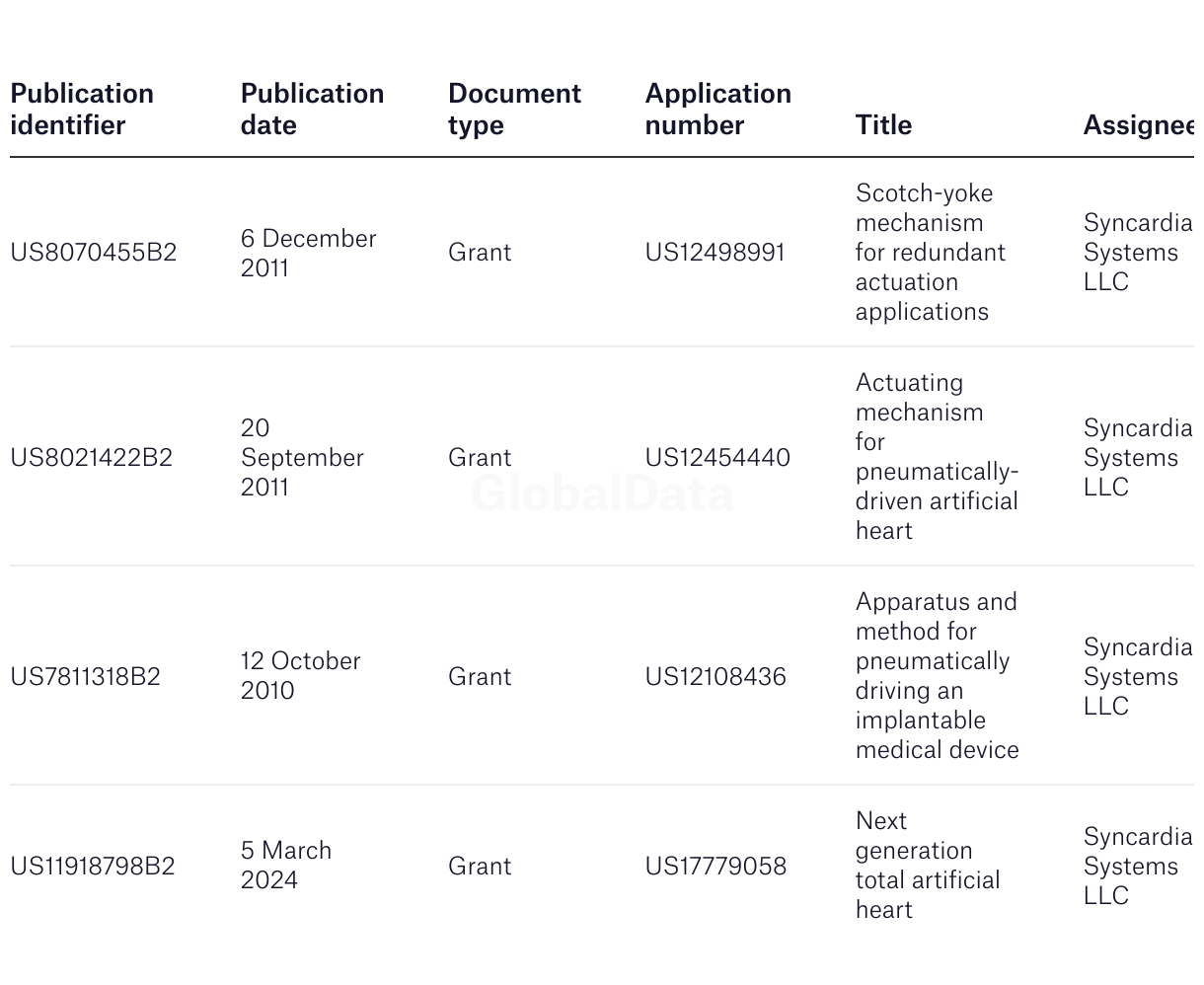Select publication identifier US8070455B2
The width and height of the screenshot is (1204, 985).
[94, 252]
